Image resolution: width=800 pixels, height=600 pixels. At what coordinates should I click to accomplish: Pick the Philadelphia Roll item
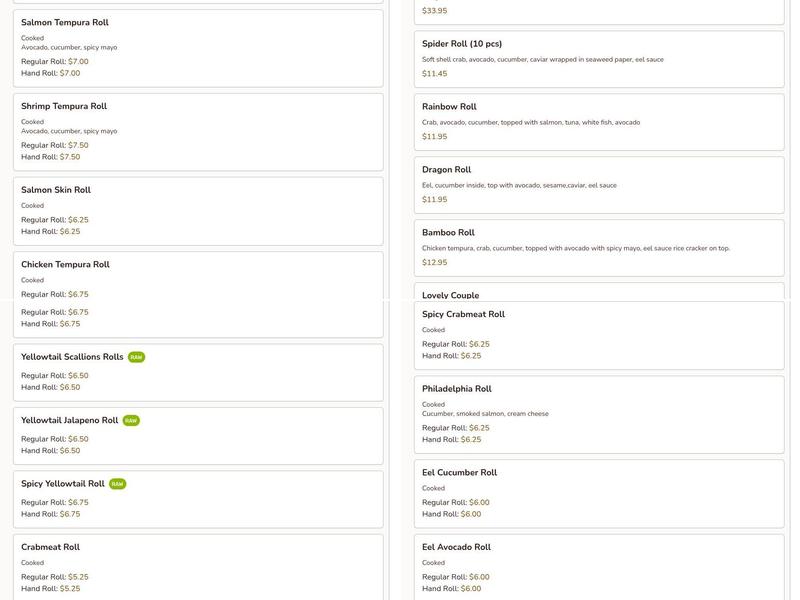[x=456, y=389]
